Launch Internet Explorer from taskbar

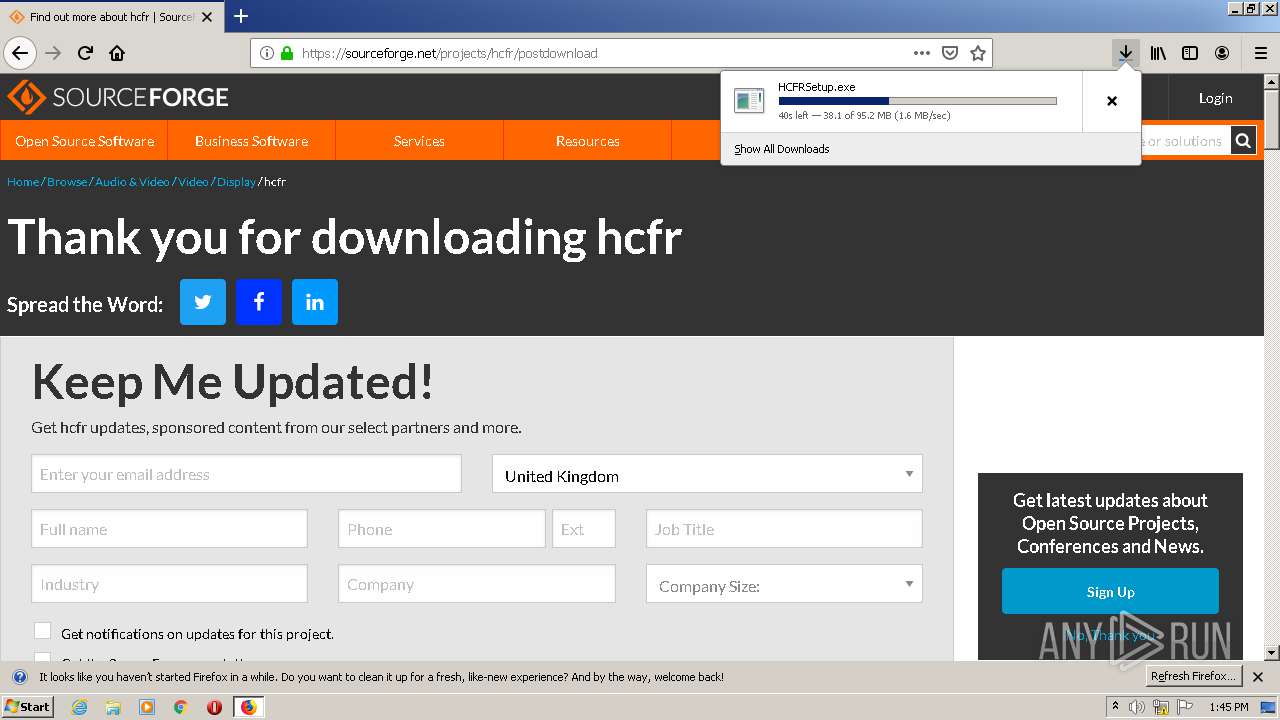(x=80, y=707)
